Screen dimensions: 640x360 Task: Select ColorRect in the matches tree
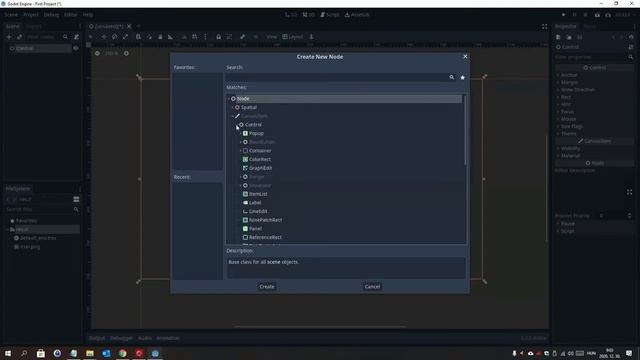260,159
